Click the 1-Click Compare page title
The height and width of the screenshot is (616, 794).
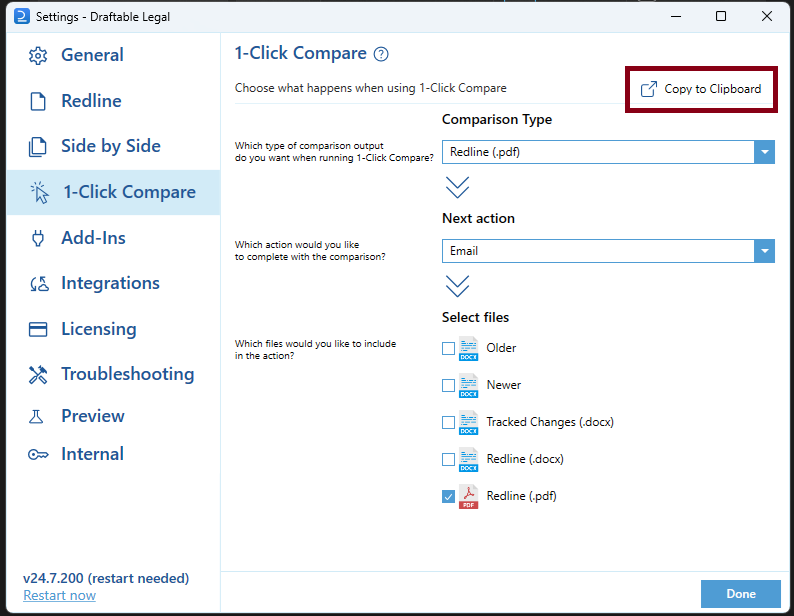pyautogui.click(x=301, y=53)
